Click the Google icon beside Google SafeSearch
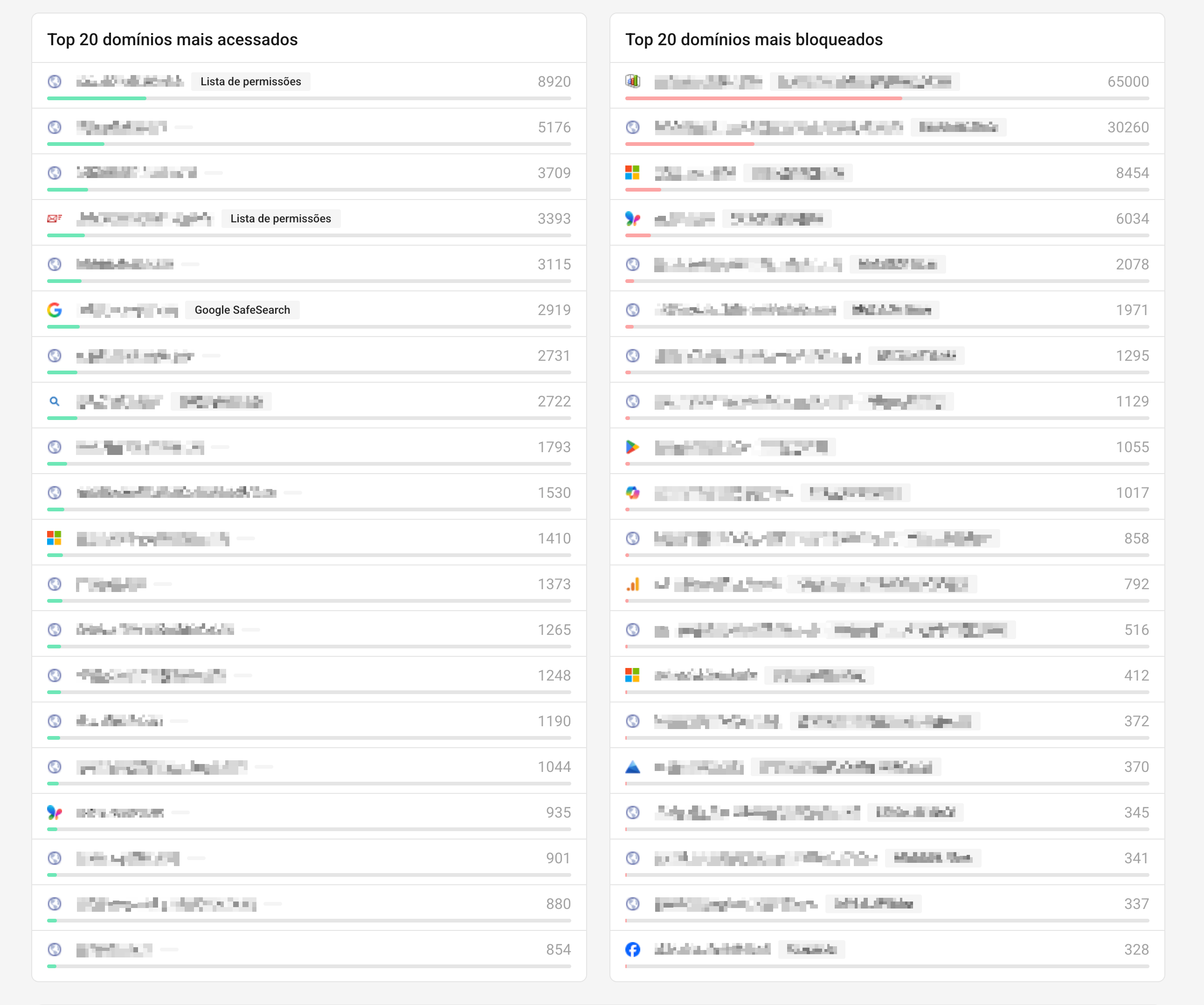This screenshot has width=1204, height=1005. 55,310
